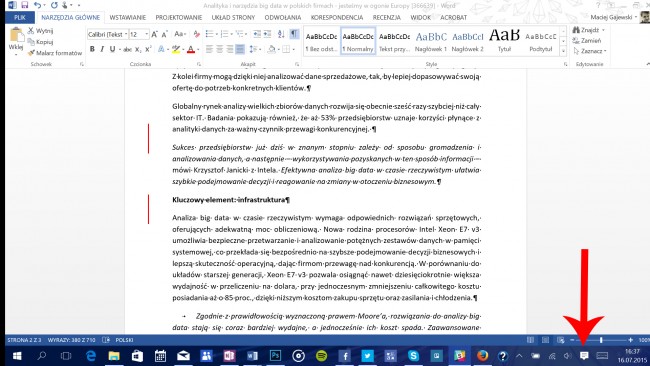Open the Action Center icon in system tray

[584, 356]
